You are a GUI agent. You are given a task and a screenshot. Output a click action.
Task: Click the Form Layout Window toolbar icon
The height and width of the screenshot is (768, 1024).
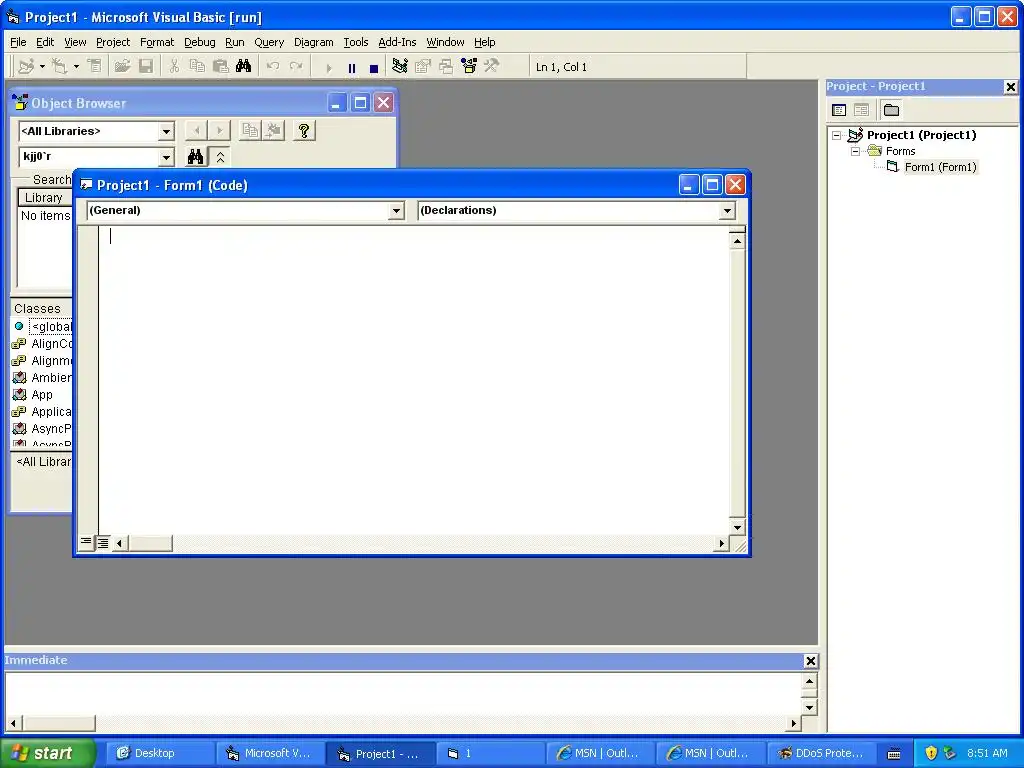446,67
